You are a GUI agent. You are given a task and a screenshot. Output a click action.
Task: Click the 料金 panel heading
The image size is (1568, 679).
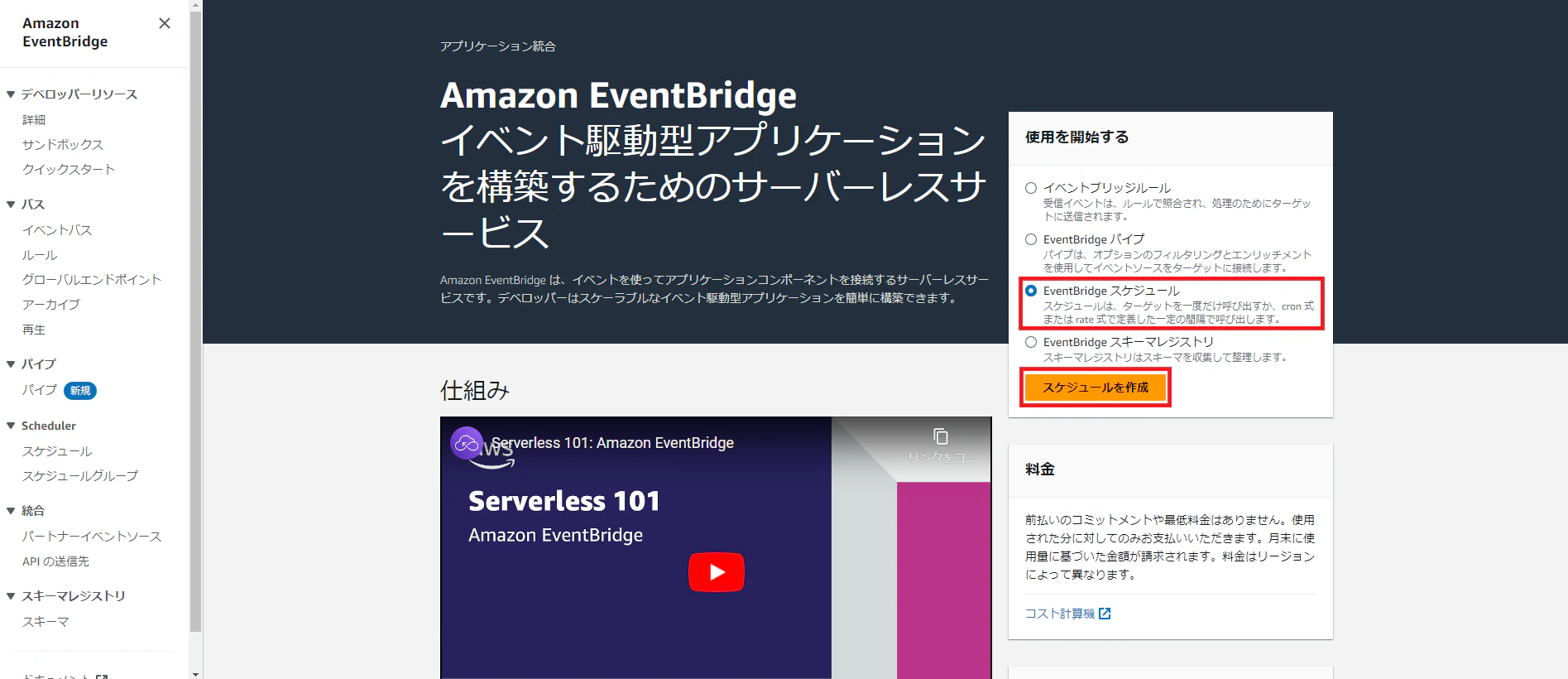point(1040,470)
